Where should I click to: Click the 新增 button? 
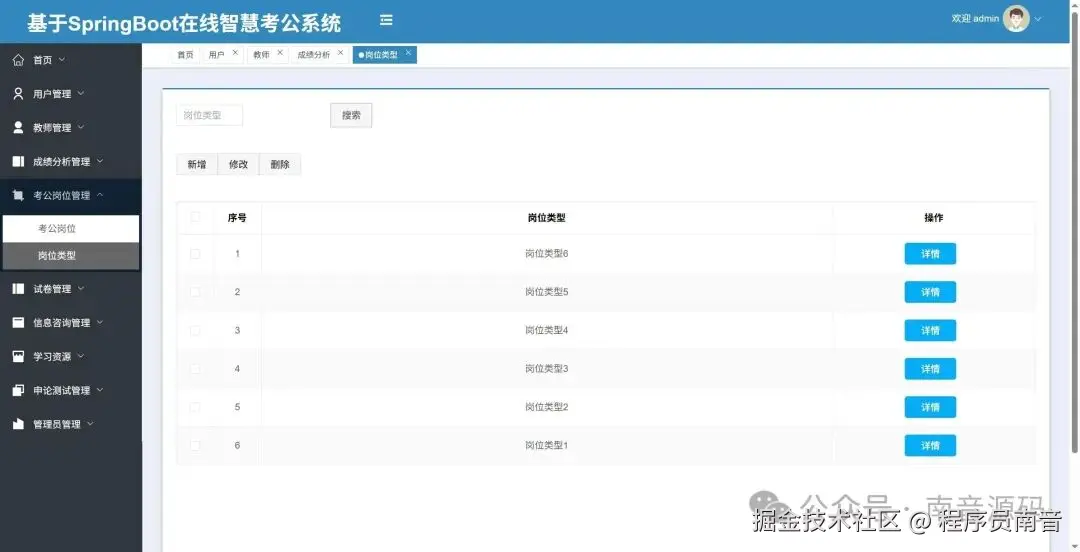click(197, 164)
